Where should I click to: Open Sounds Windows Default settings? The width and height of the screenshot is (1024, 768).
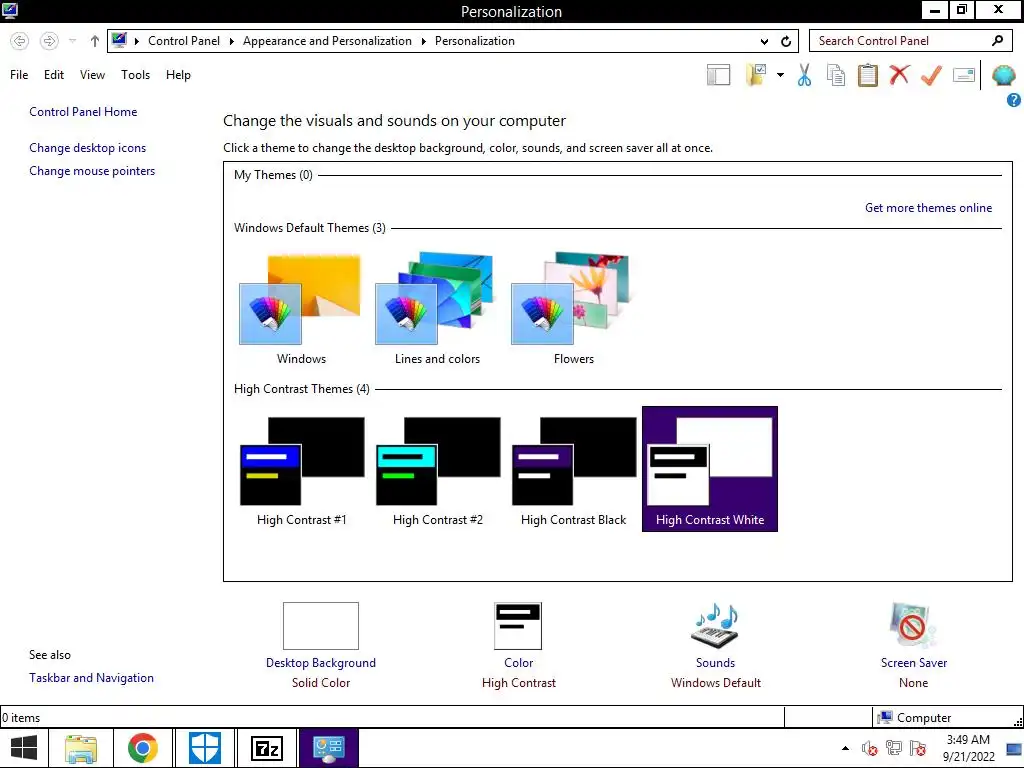(715, 646)
